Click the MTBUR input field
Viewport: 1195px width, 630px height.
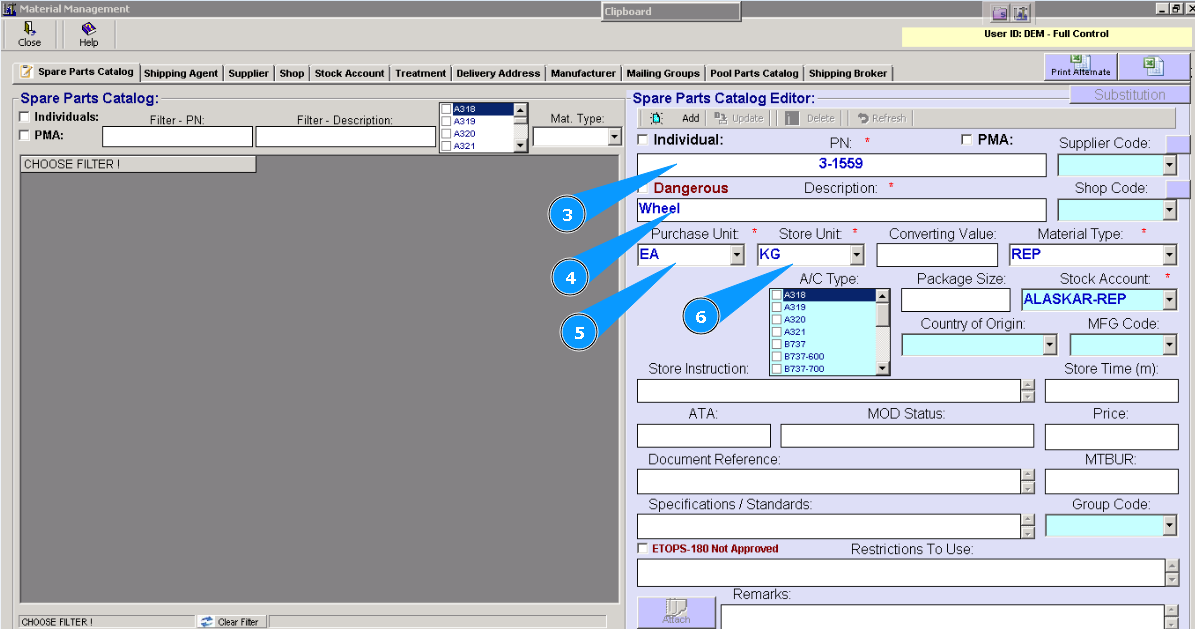coord(1111,481)
